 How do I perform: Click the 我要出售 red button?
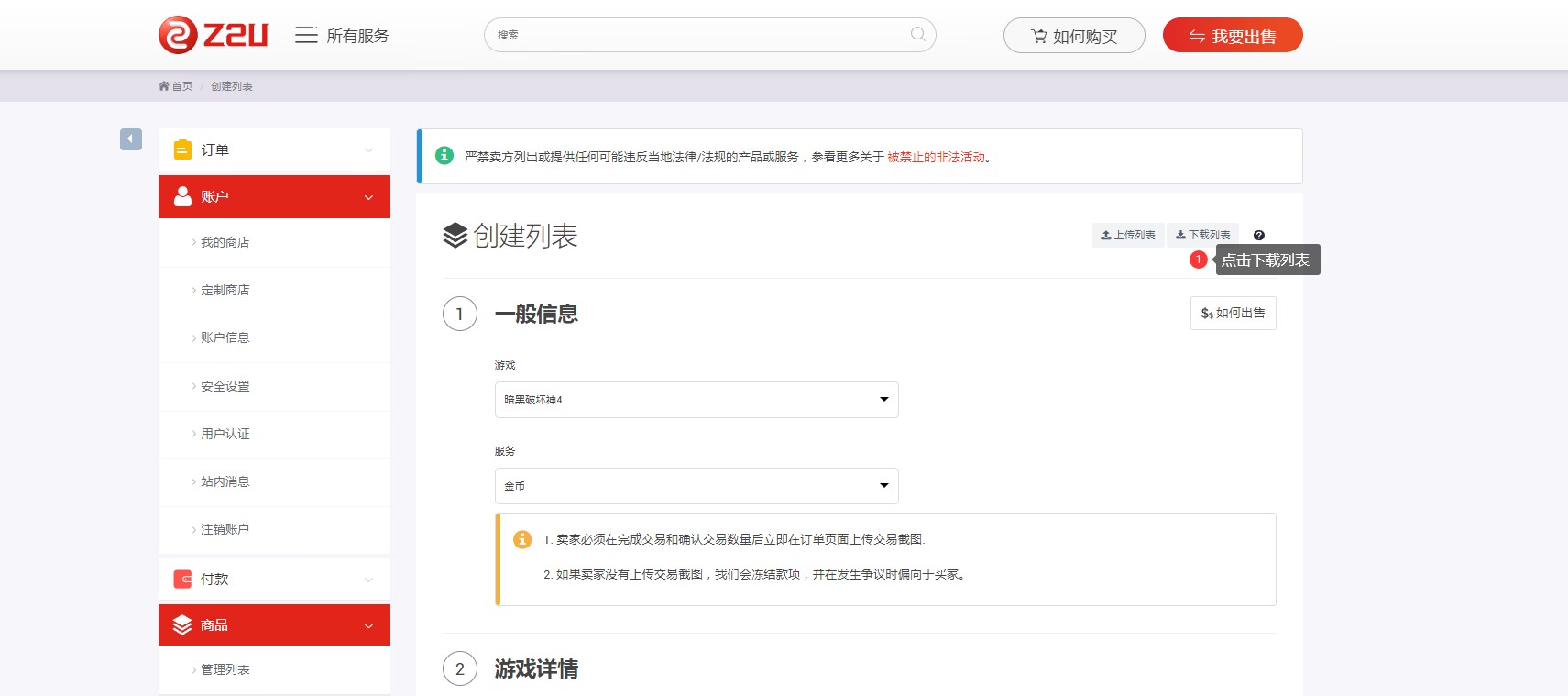[1233, 36]
